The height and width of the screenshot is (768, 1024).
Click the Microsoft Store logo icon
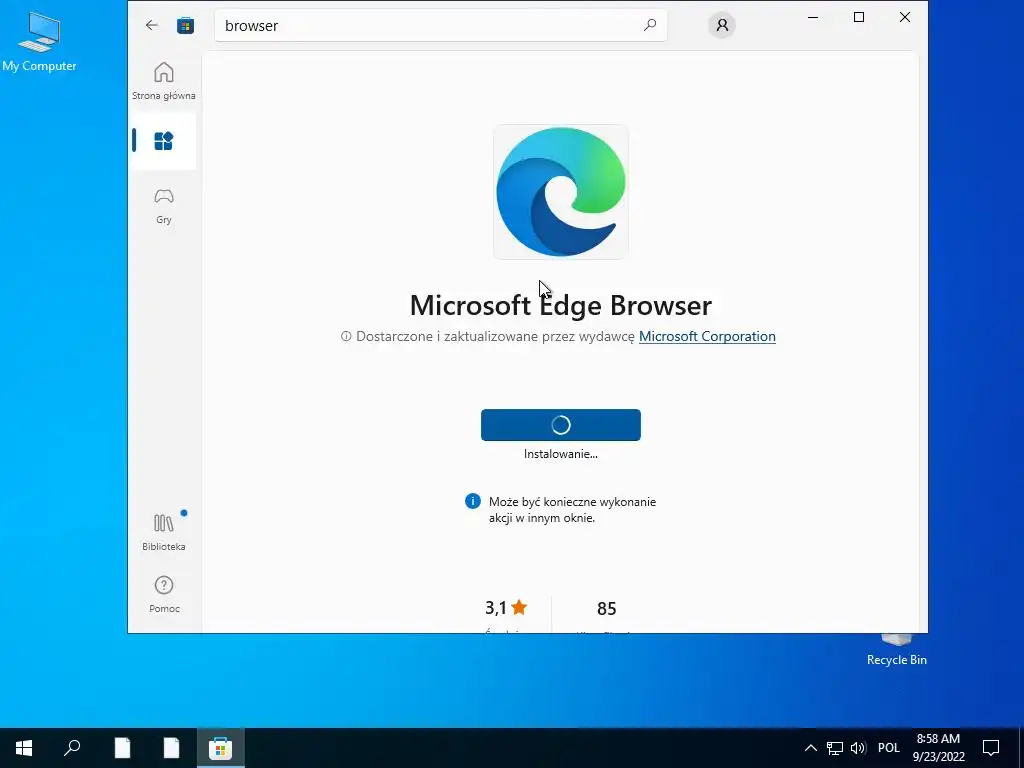pyautogui.click(x=185, y=25)
